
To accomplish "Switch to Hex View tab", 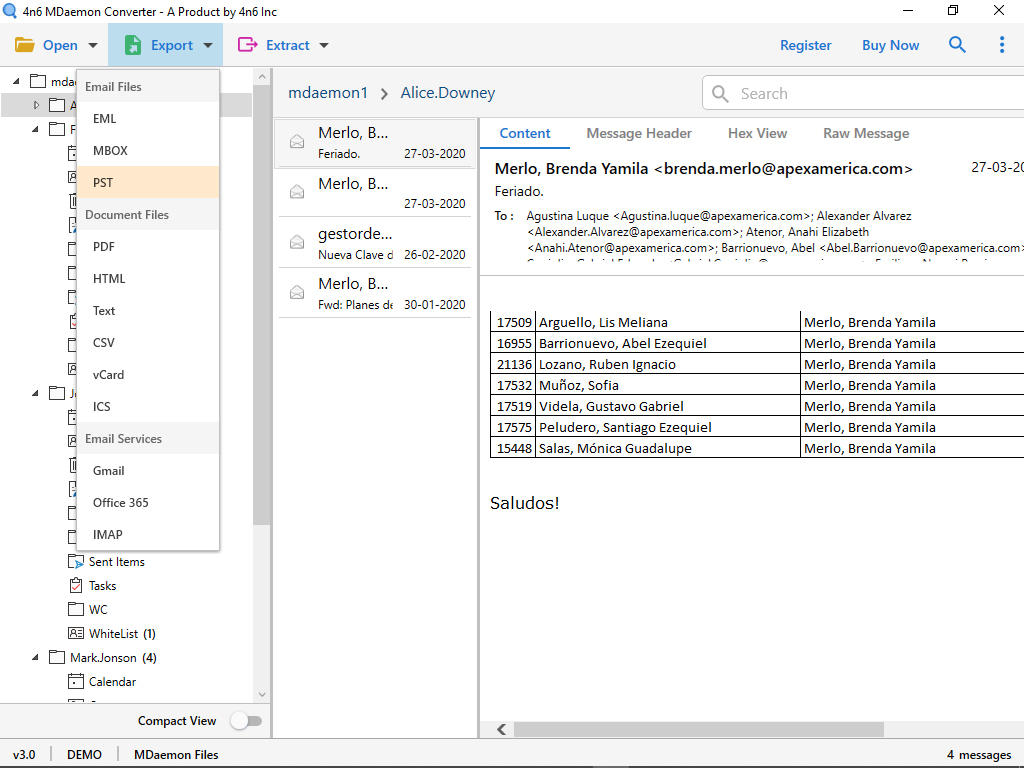I will pyautogui.click(x=757, y=133).
